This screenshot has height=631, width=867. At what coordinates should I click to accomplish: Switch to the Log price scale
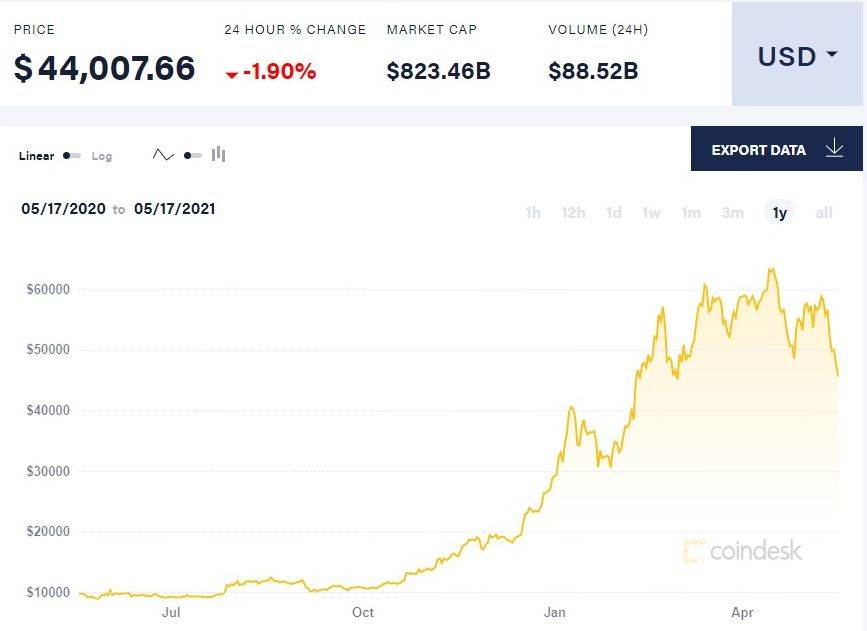101,156
